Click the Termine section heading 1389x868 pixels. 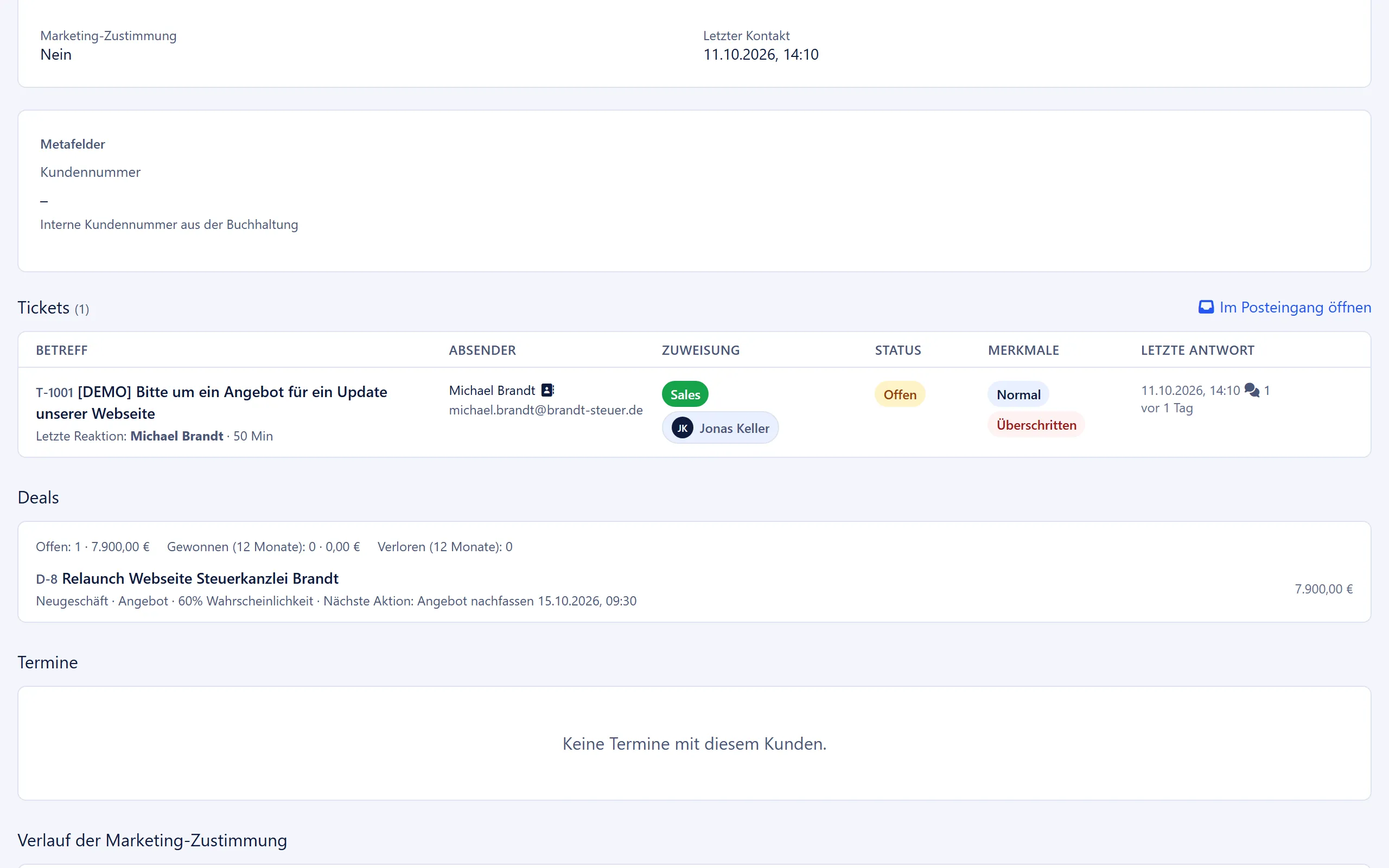(x=47, y=662)
